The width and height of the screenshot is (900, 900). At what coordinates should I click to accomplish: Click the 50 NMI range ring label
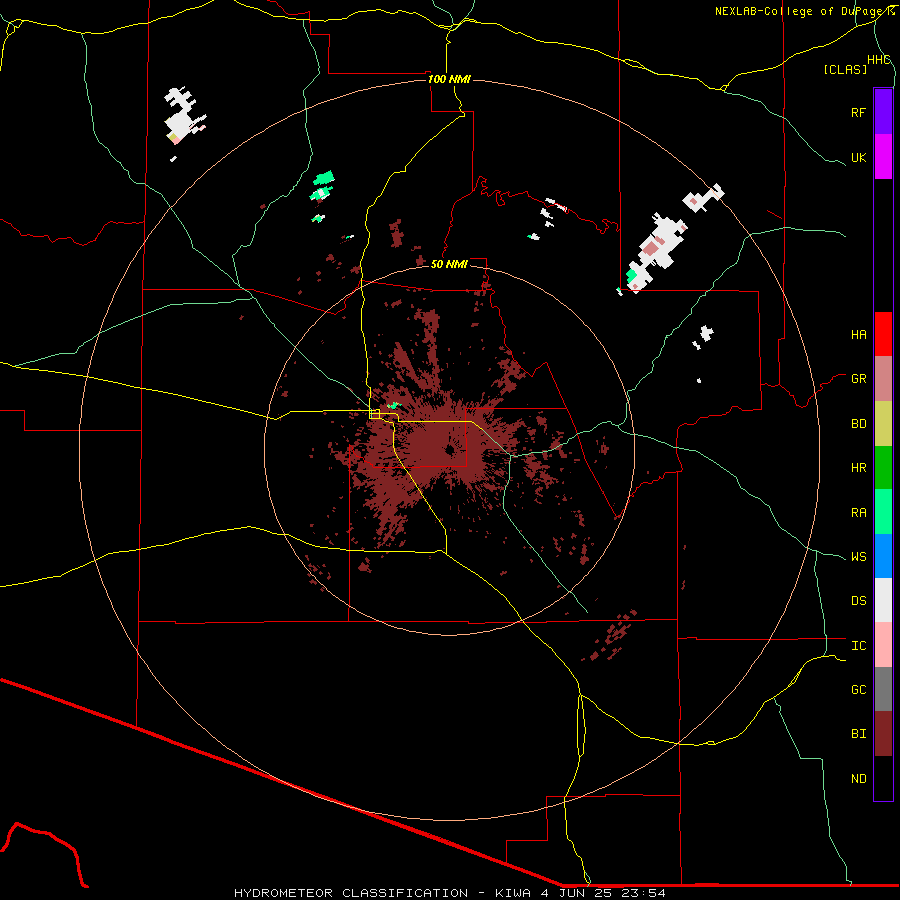point(449,264)
